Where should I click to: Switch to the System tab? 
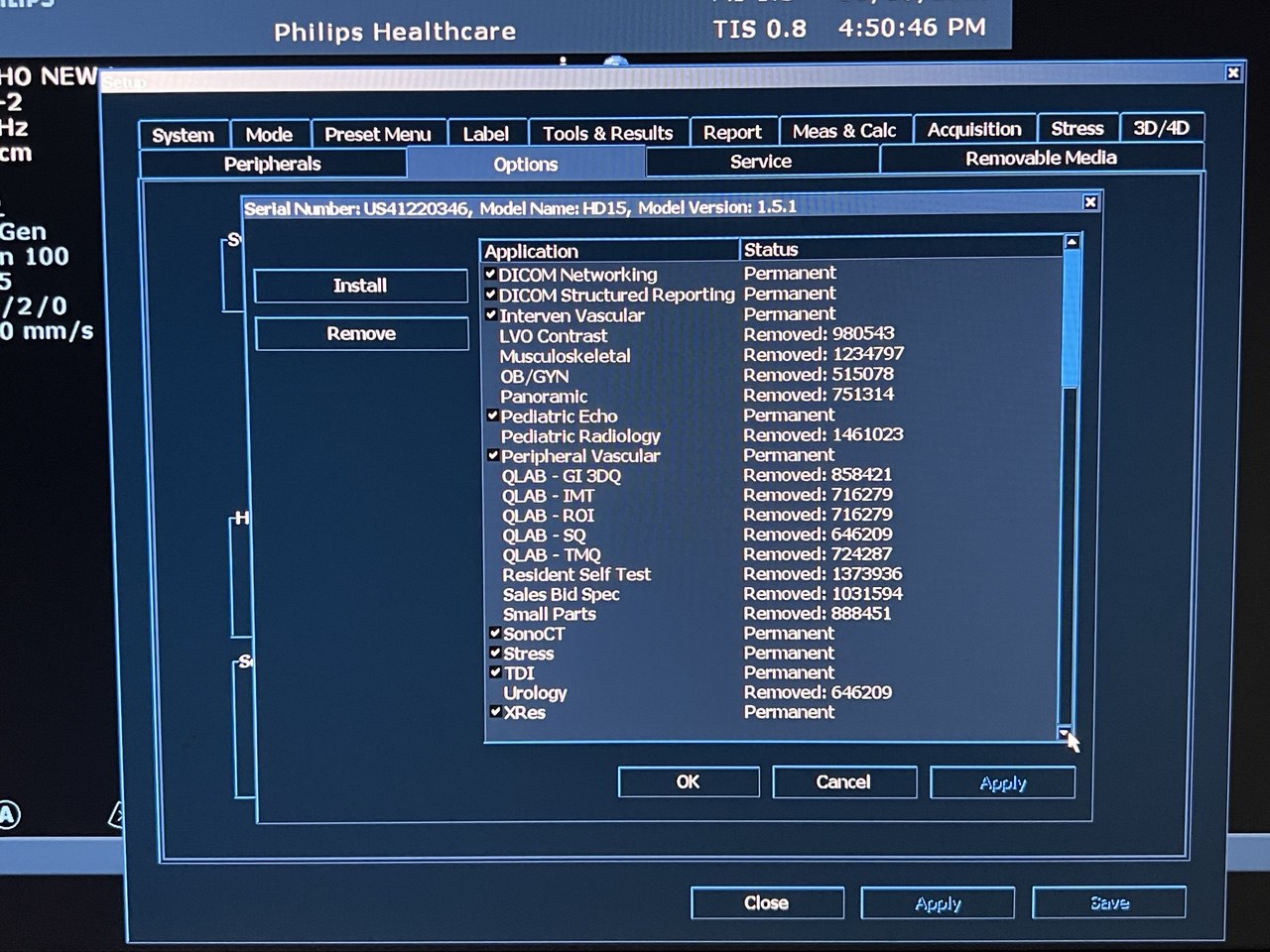[x=182, y=133]
